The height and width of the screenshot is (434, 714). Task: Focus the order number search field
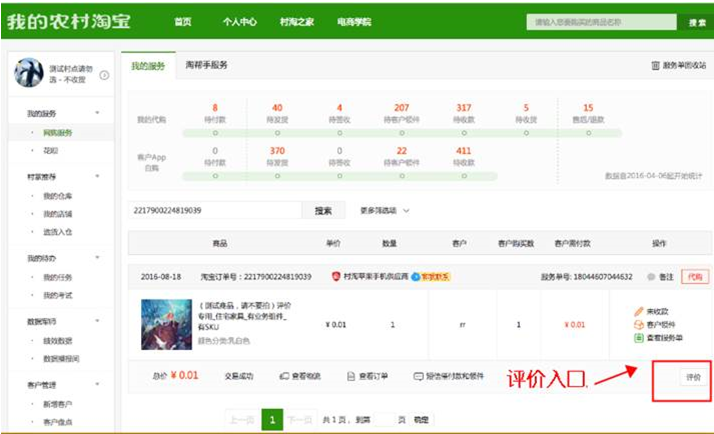[215, 210]
